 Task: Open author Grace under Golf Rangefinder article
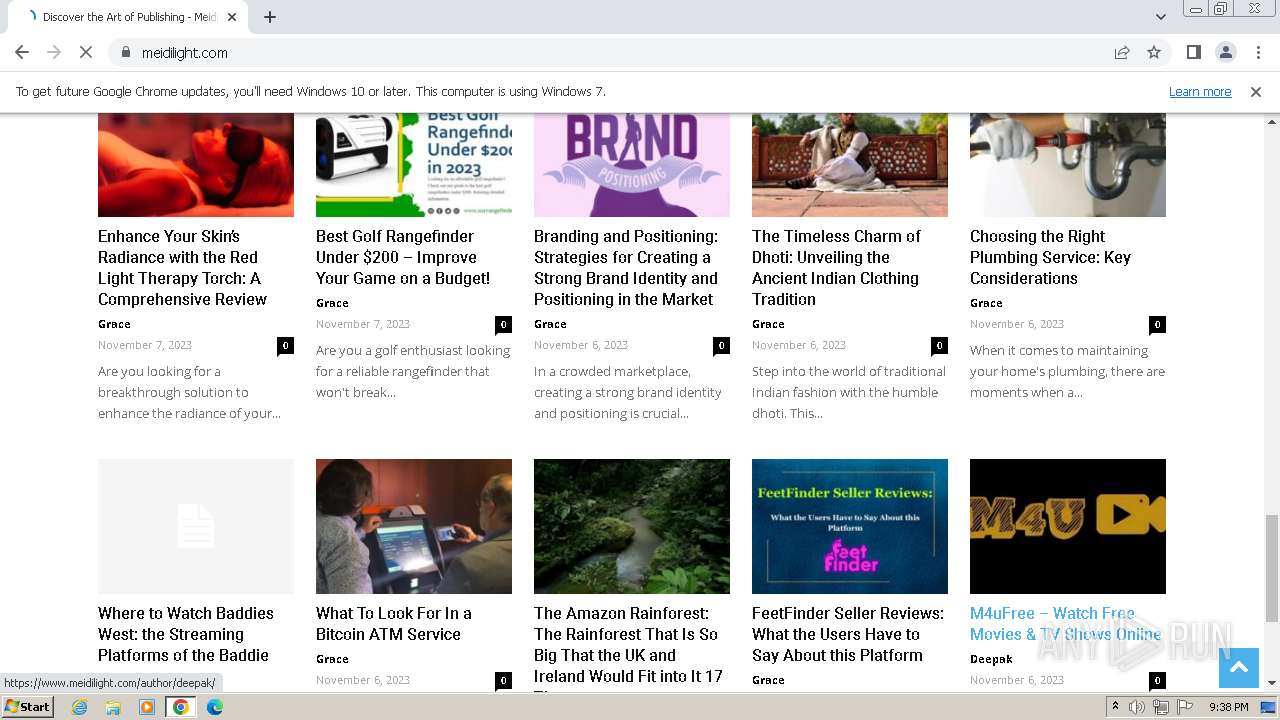pos(332,303)
